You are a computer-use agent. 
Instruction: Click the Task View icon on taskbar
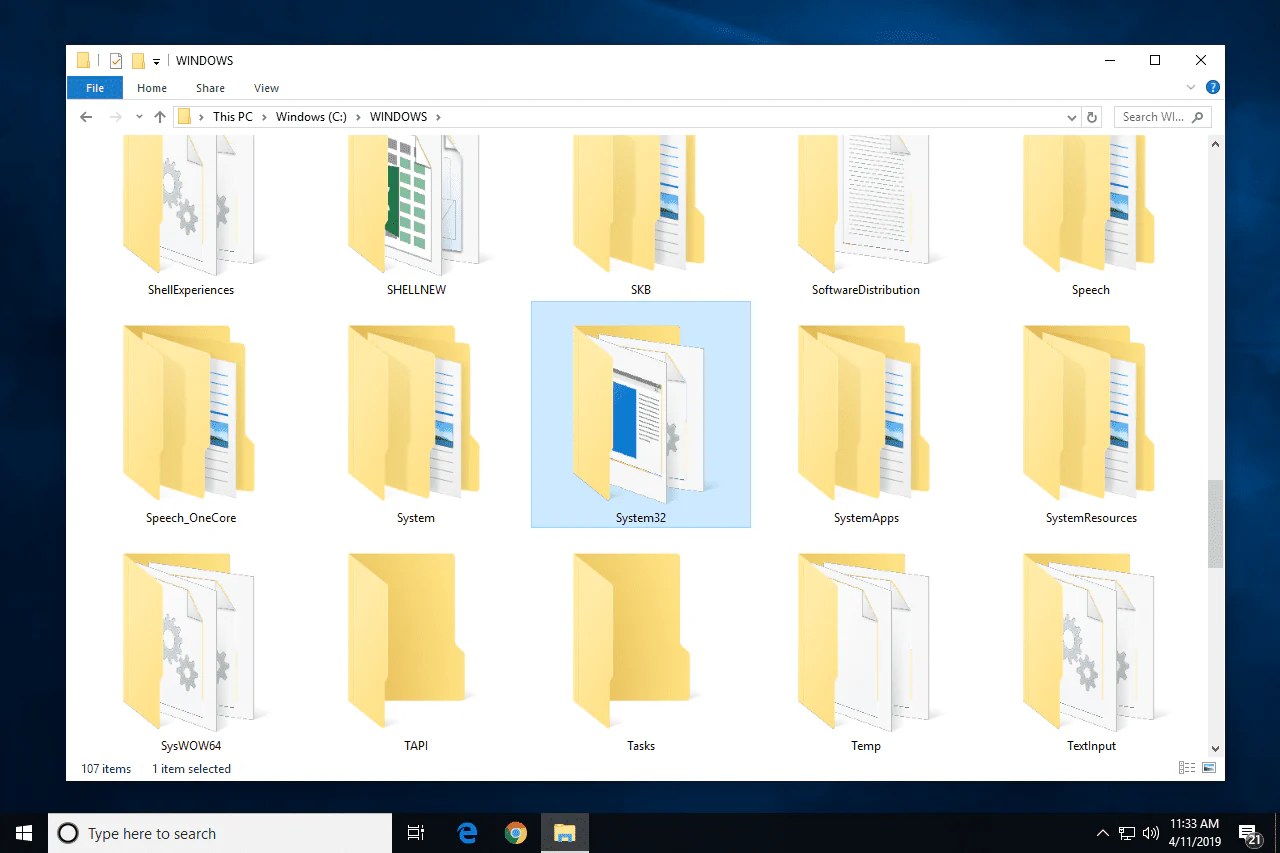[416, 832]
